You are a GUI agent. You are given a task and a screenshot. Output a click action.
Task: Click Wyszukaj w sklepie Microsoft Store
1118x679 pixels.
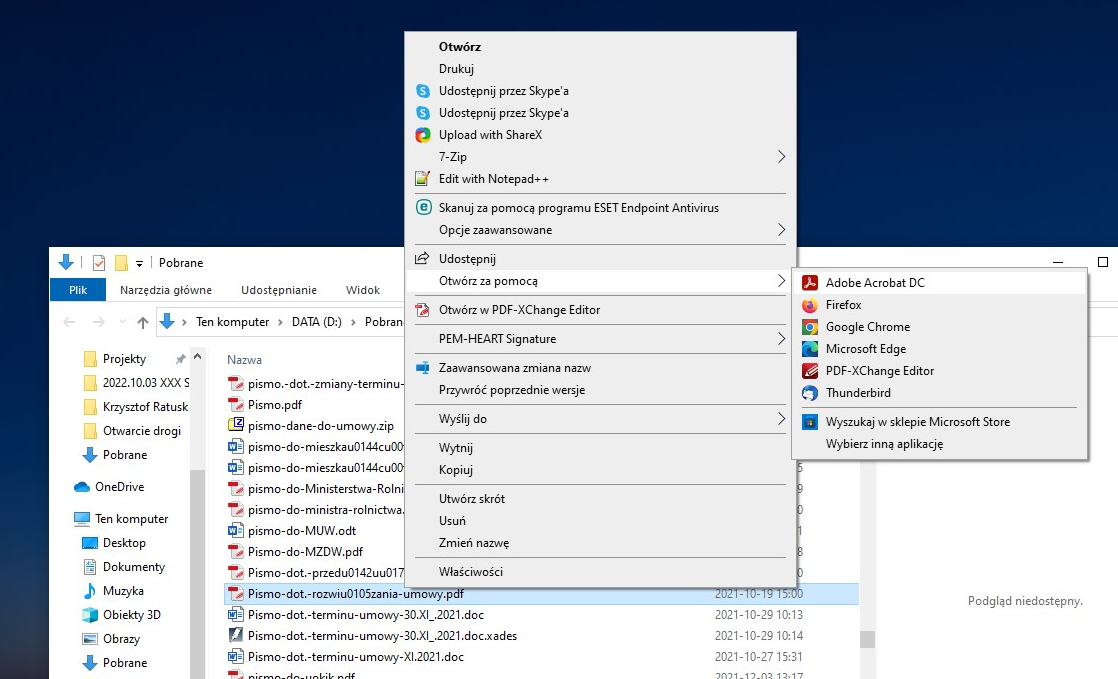pyautogui.click(x=917, y=422)
